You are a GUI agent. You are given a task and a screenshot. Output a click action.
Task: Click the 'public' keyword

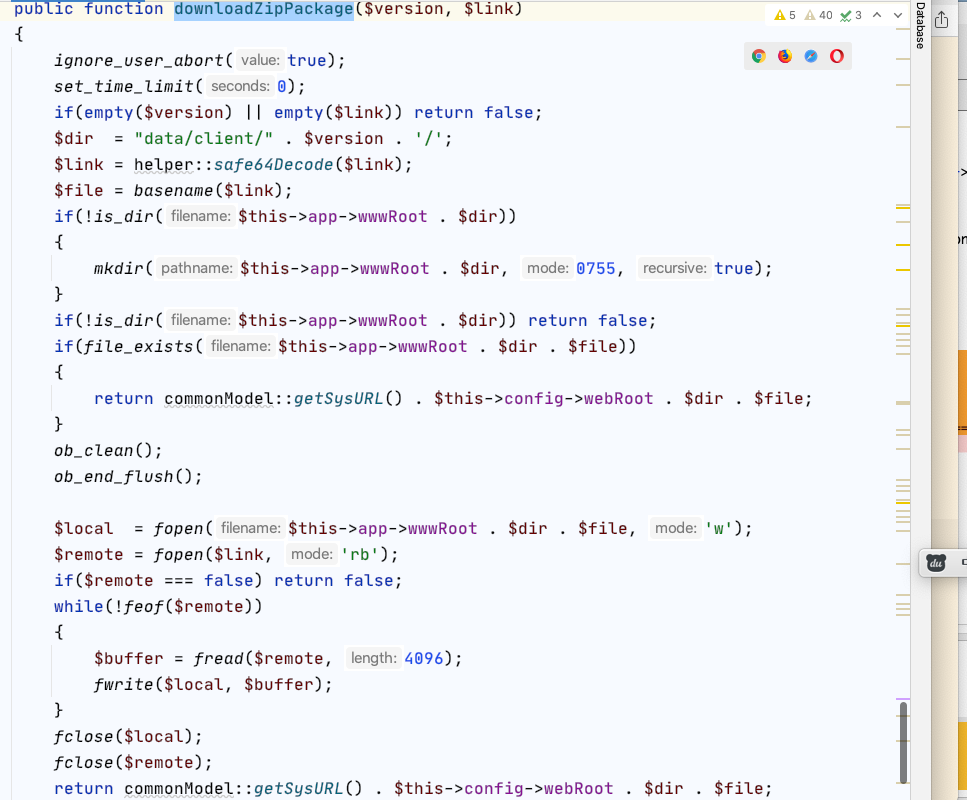click(44, 9)
